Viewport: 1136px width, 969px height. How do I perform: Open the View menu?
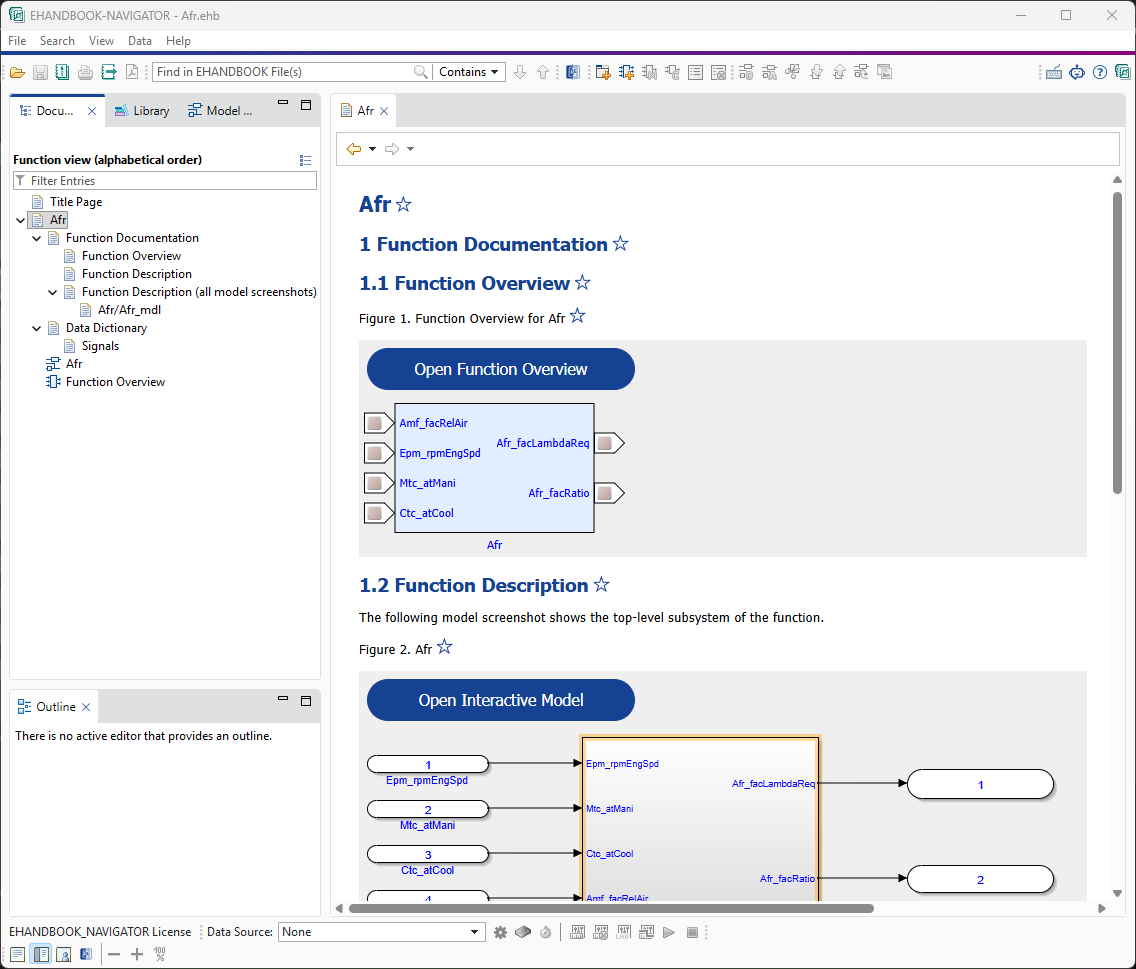tap(101, 41)
